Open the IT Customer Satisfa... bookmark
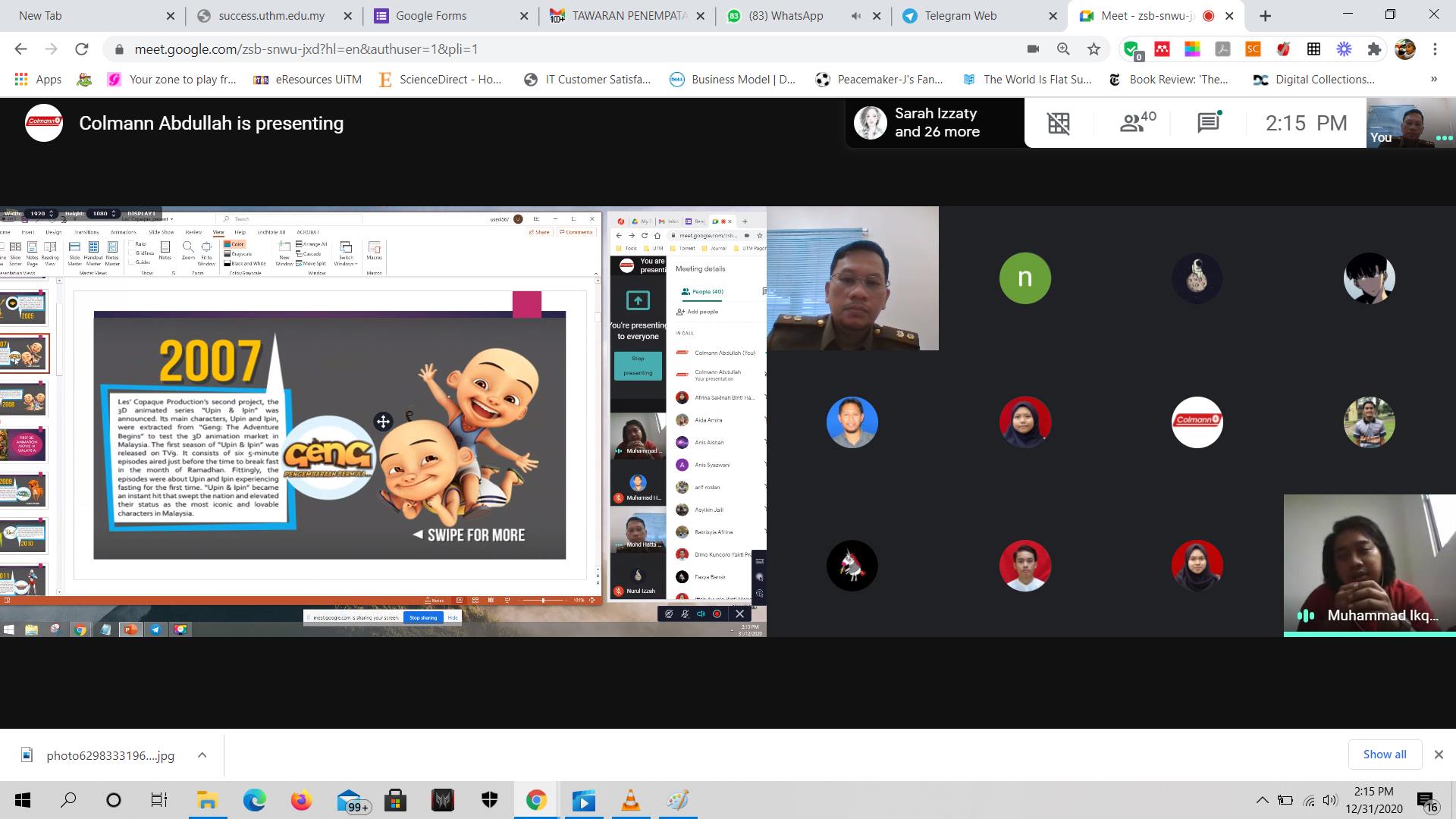This screenshot has height=819, width=1456. [x=587, y=80]
